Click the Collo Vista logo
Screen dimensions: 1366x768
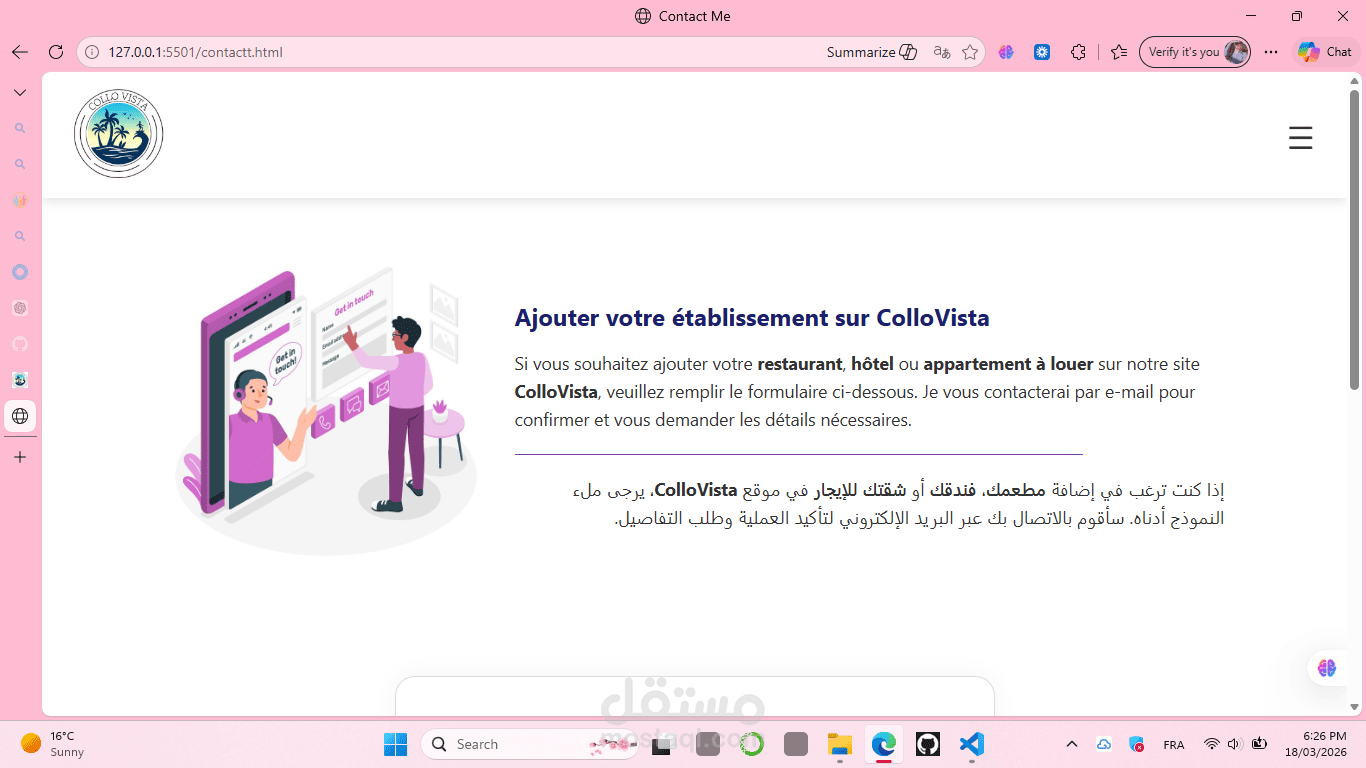[x=118, y=134]
